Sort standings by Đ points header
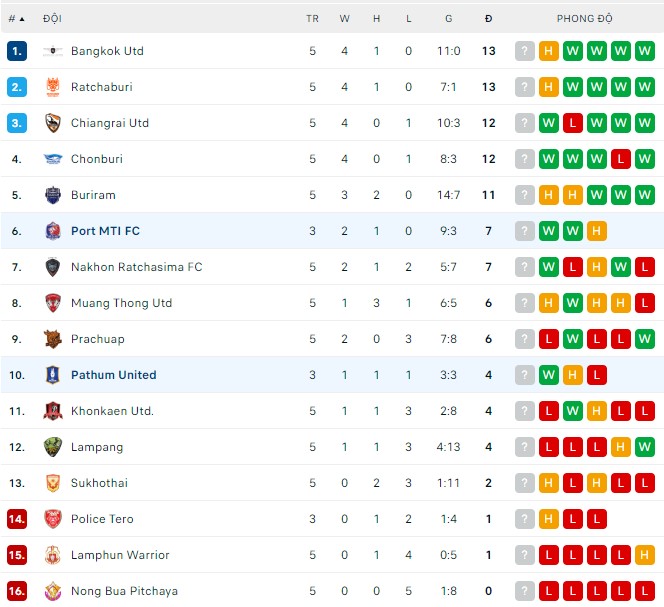This screenshot has height=607, width=664. (x=488, y=18)
